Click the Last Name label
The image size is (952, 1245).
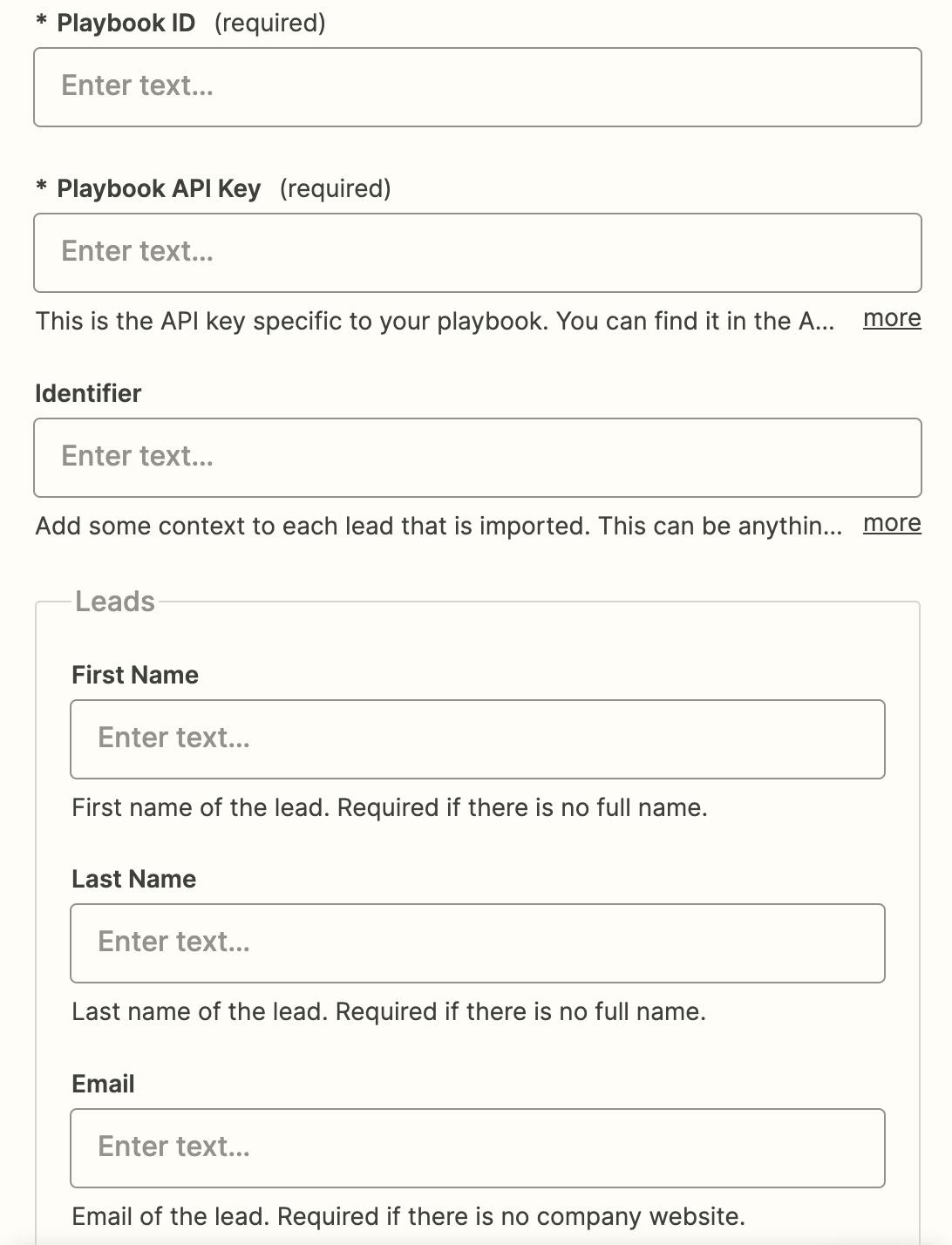133,879
